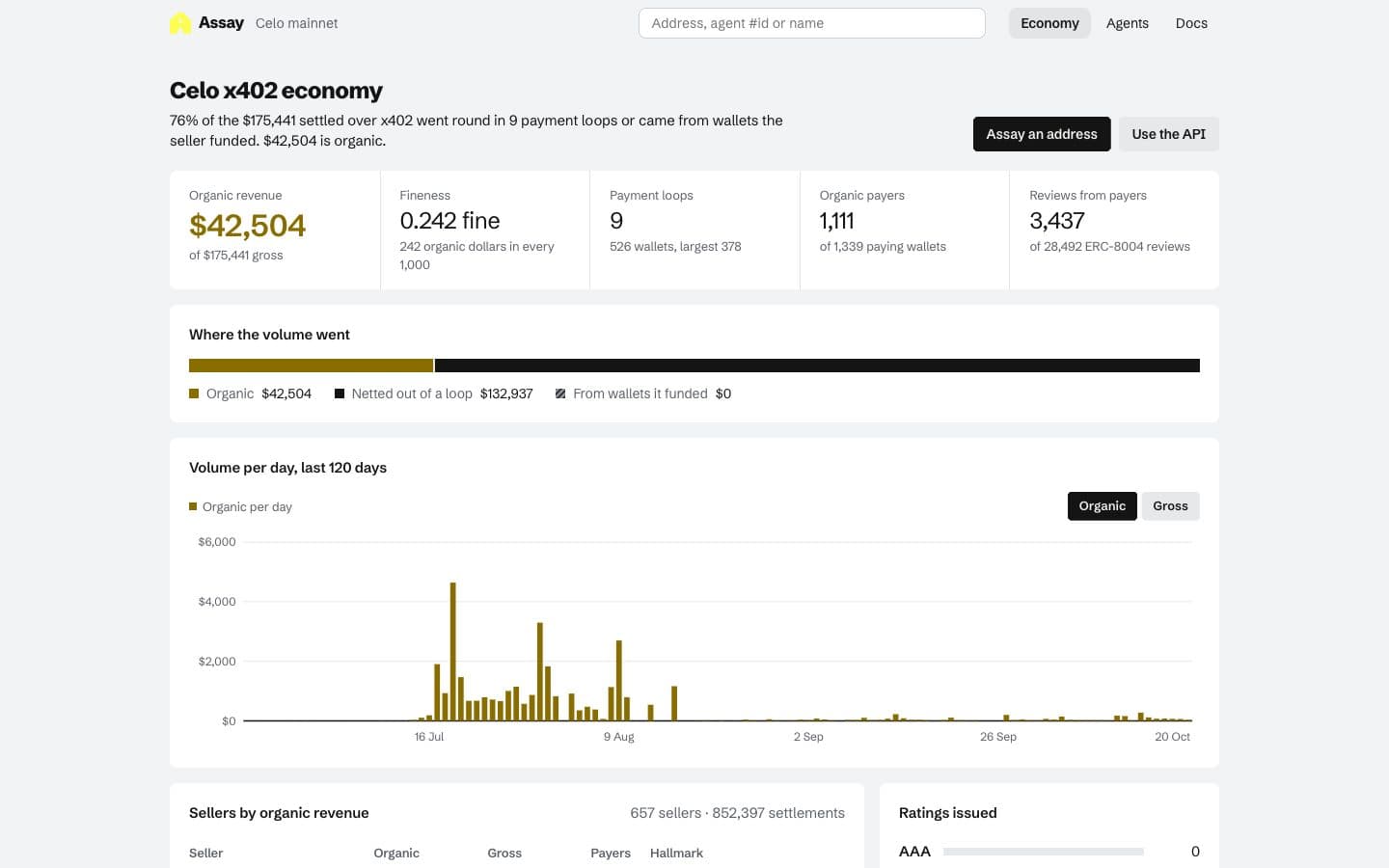Viewport: 1389px width, 868px height.
Task: Click the Payers column header
Action: click(611, 854)
